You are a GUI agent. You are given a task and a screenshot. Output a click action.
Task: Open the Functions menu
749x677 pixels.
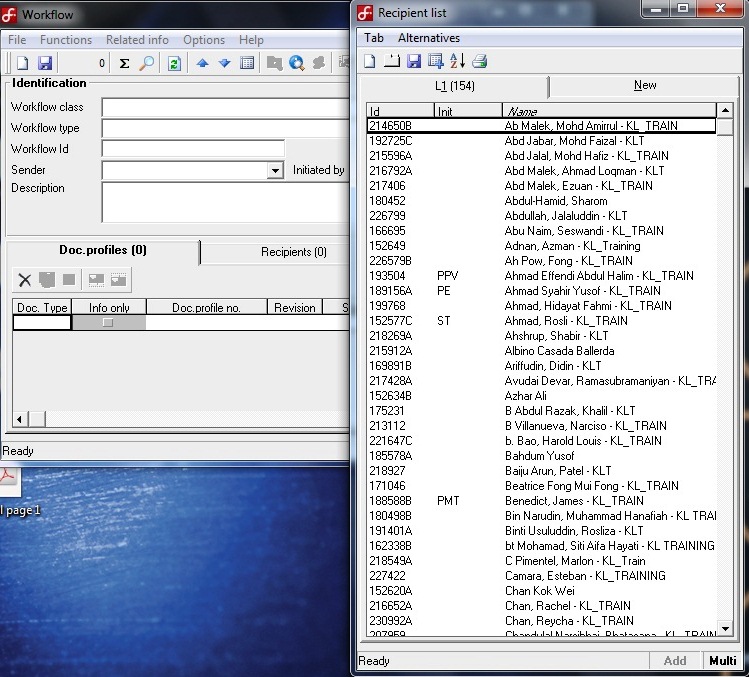pos(66,40)
